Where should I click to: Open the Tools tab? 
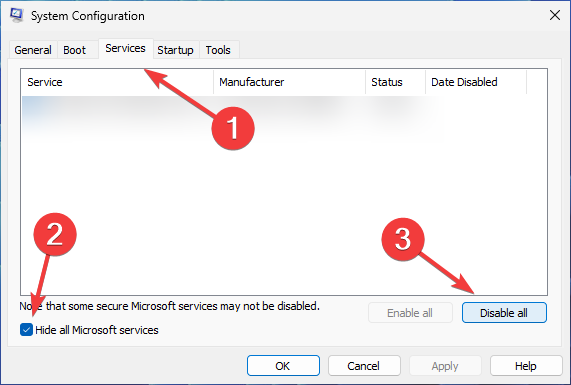coord(218,50)
